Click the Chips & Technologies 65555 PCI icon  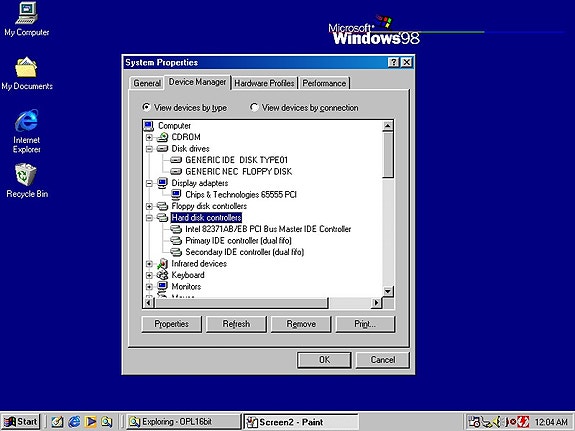(176, 194)
